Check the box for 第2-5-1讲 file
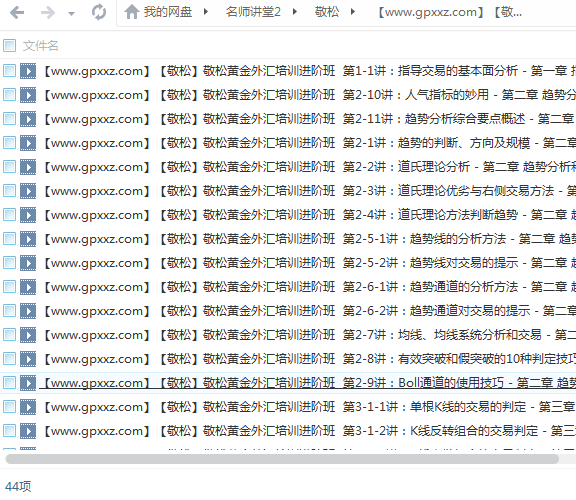The width and height of the screenshot is (576, 500). point(10,239)
